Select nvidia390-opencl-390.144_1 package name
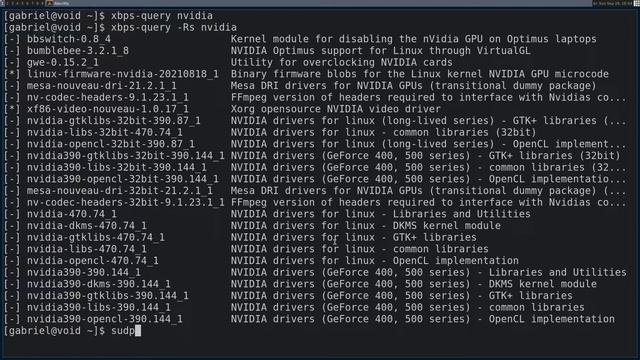This screenshot has width=640, height=360. 105,319
